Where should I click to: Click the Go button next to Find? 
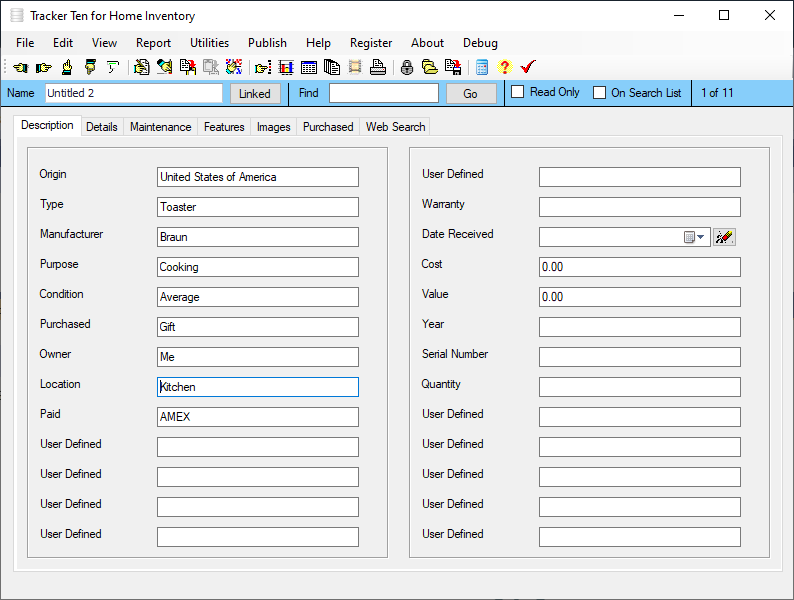pyautogui.click(x=470, y=93)
